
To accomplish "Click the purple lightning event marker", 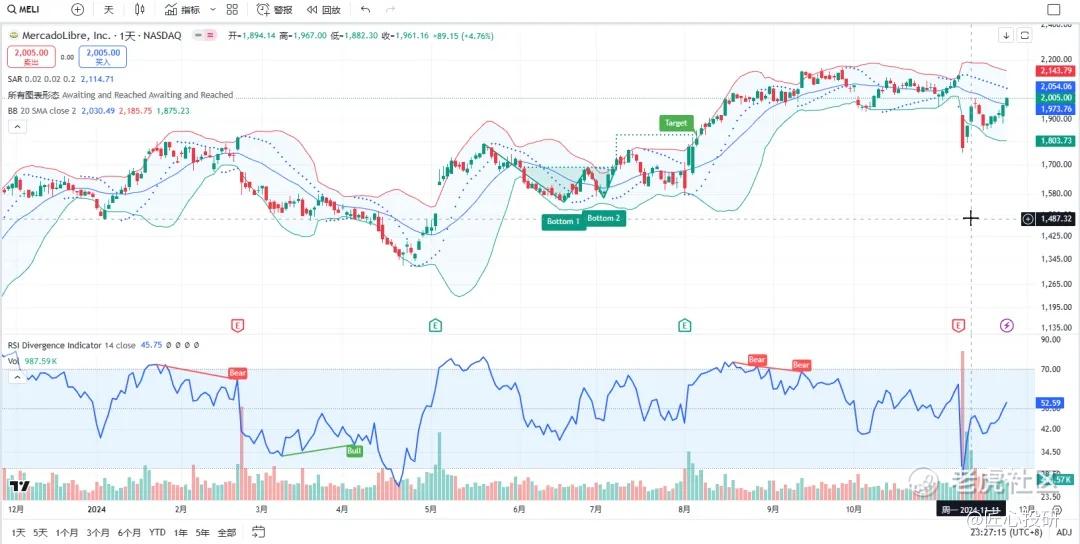I will coord(1007,325).
